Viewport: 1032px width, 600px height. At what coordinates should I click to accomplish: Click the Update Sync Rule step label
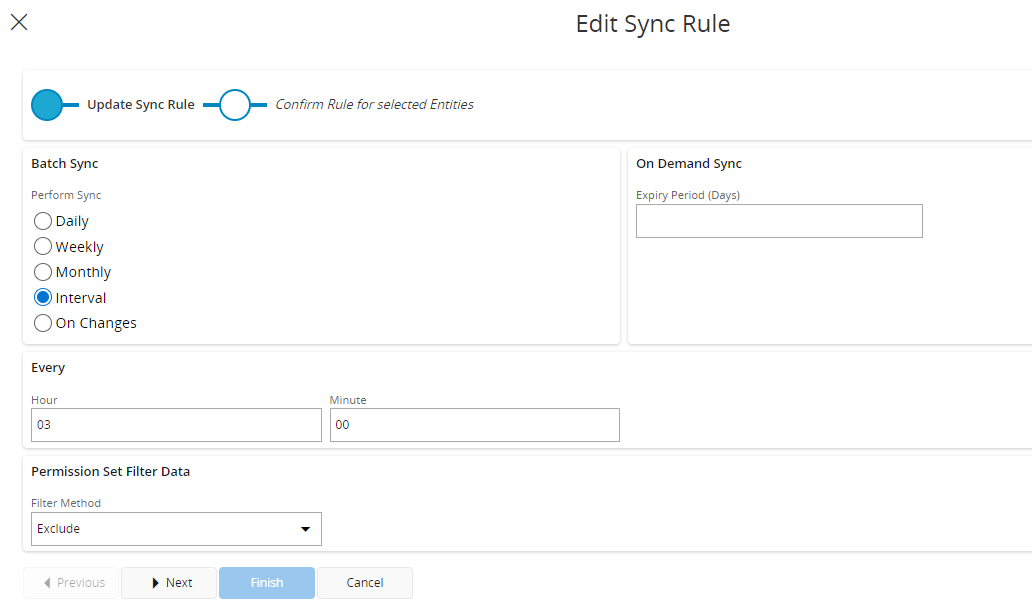140,105
